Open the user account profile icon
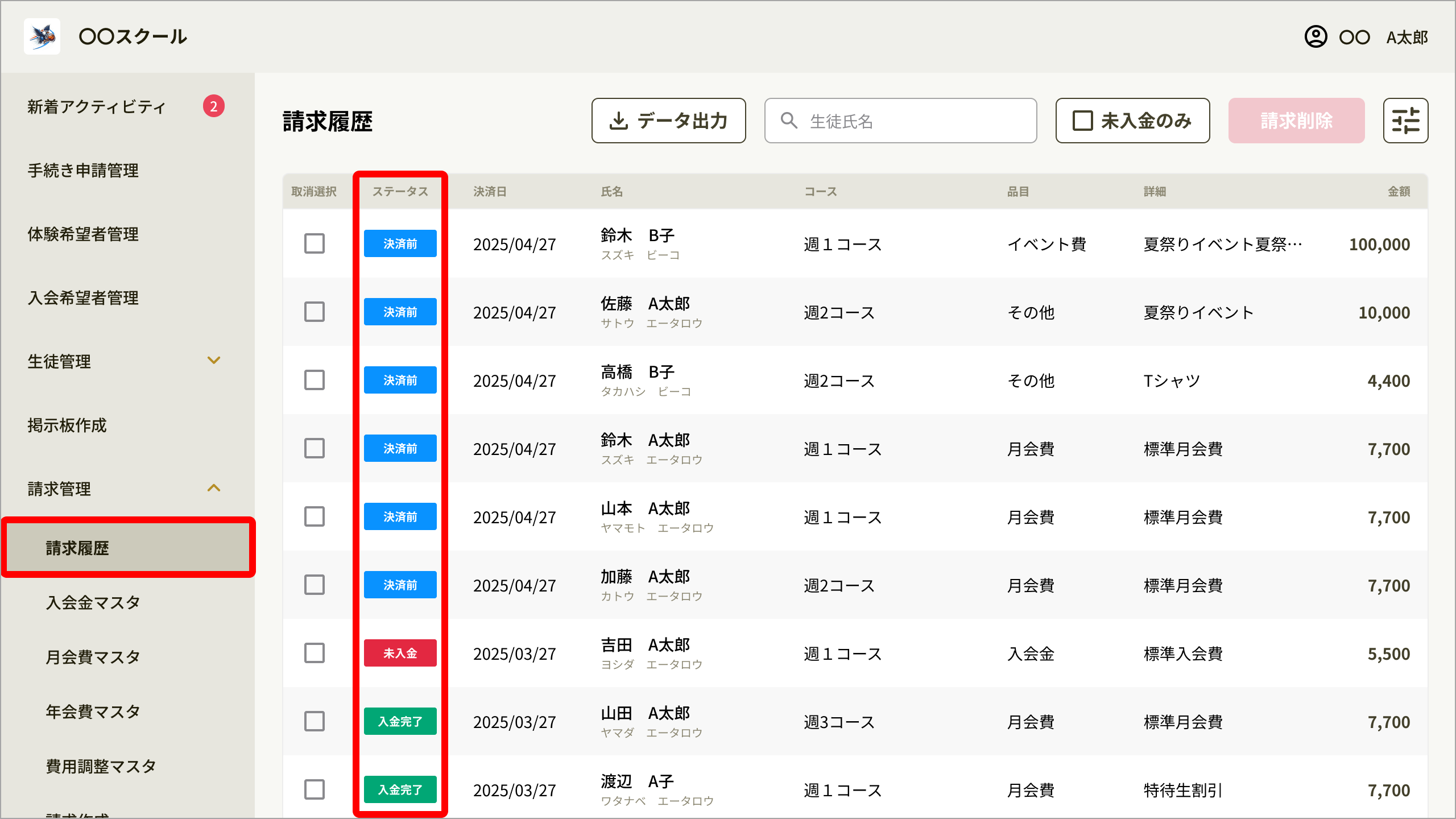The image size is (1456, 819). click(x=1316, y=37)
